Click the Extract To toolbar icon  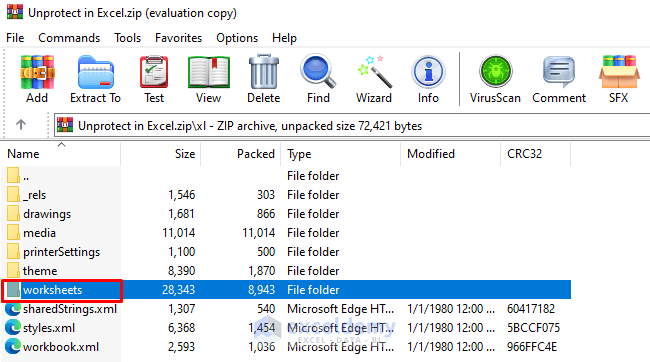(x=95, y=73)
